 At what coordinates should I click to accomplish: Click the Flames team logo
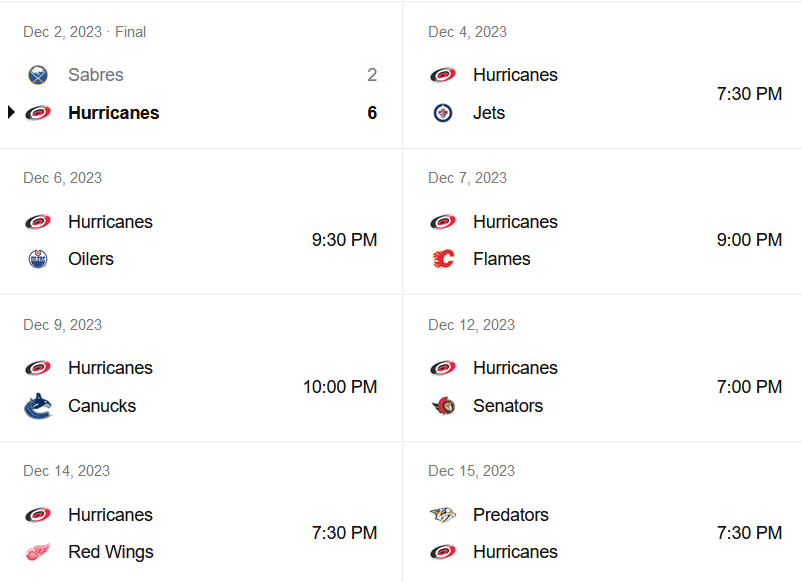coord(443,259)
